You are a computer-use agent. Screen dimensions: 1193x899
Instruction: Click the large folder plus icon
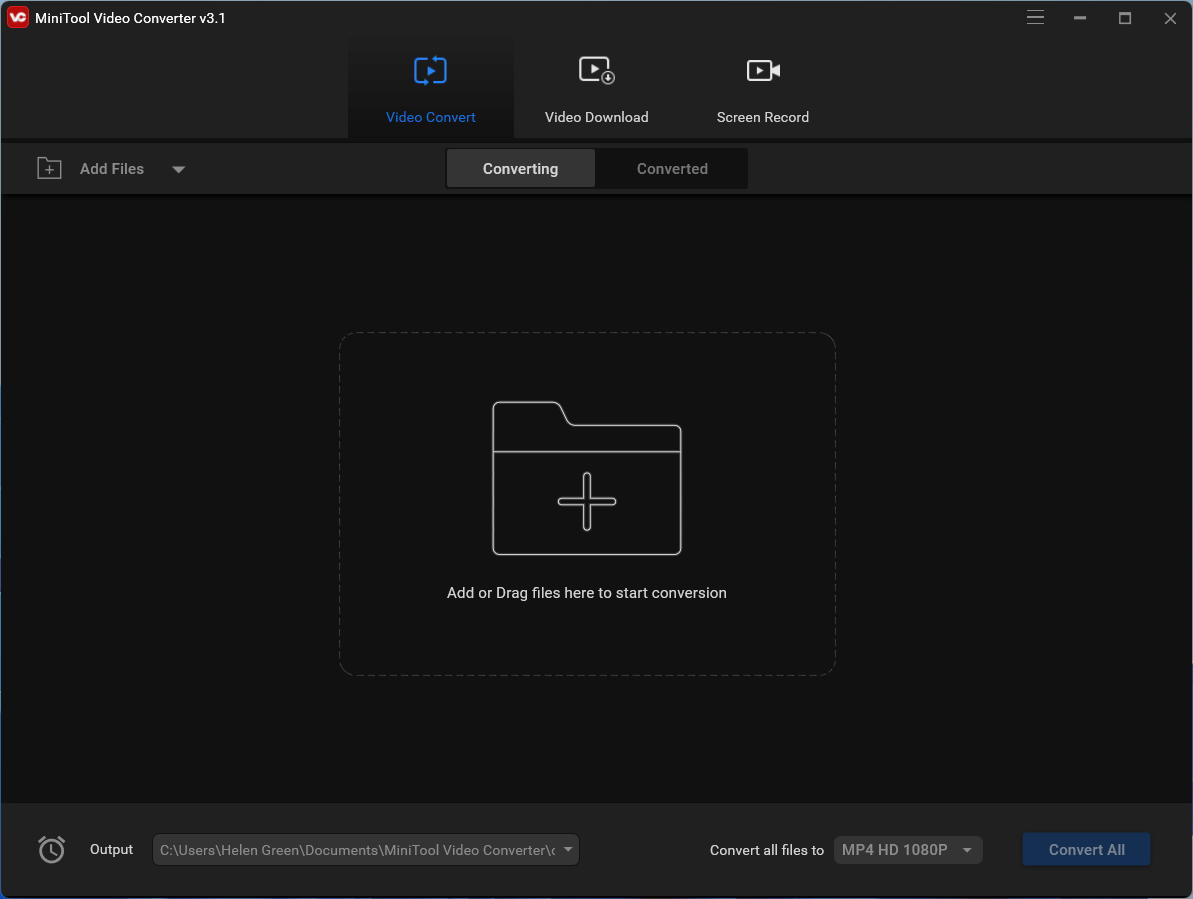[587, 478]
